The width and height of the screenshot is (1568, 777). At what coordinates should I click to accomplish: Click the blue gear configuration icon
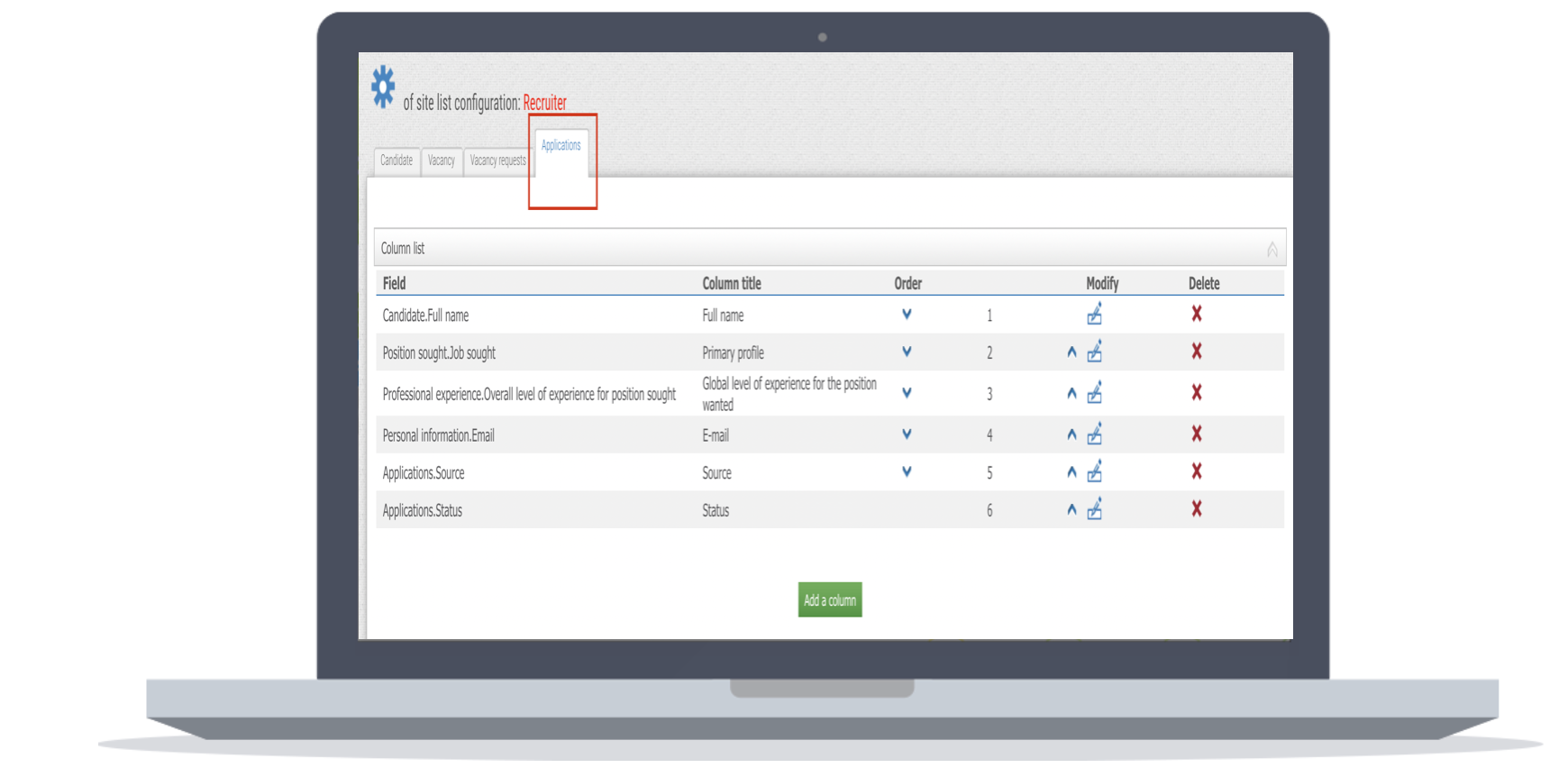(383, 87)
